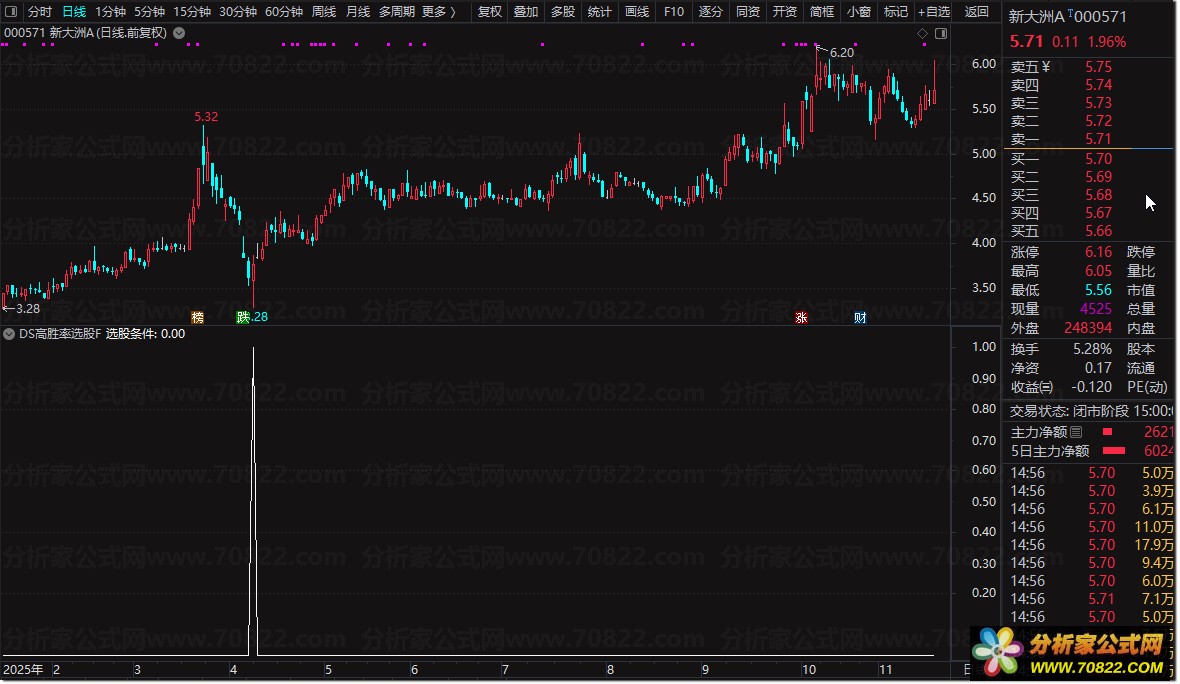The width and height of the screenshot is (1180, 684).
Task: Select the 5分钟 period
Action: pos(149,11)
